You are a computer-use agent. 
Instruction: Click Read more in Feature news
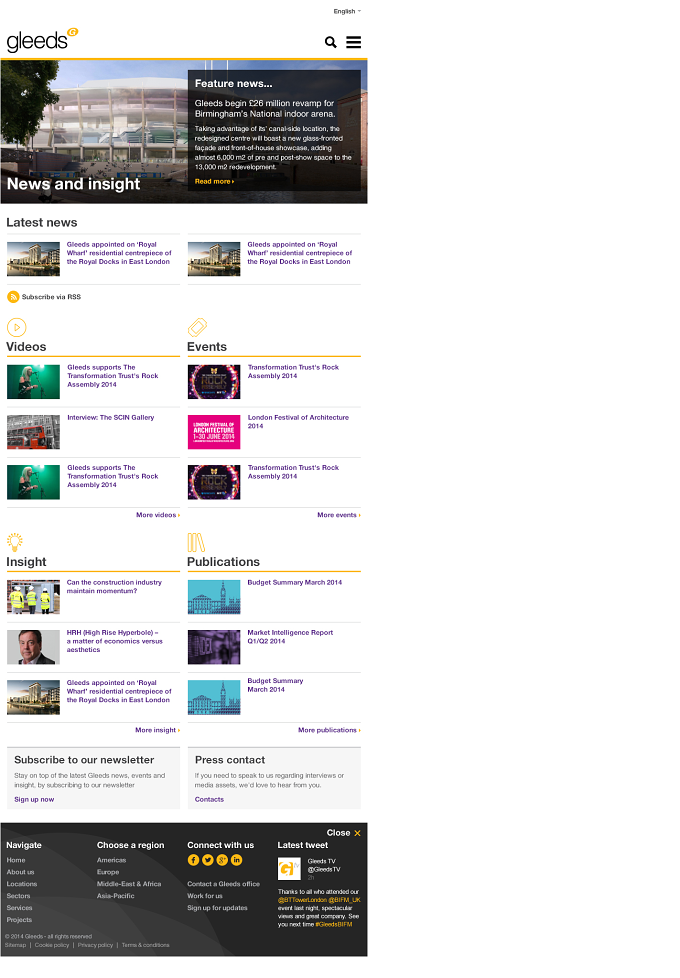214,182
